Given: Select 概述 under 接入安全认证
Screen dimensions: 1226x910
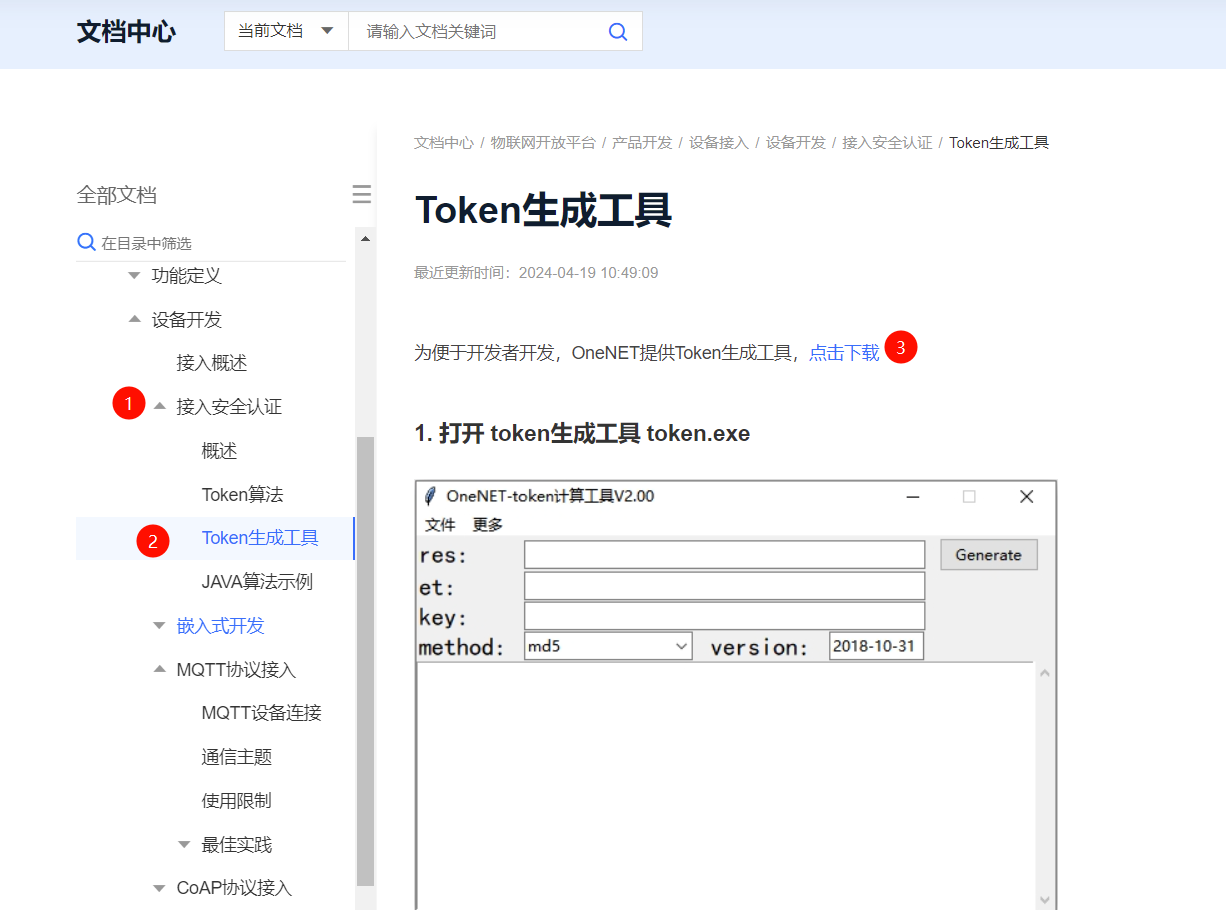Looking at the screenshot, I should [x=219, y=450].
